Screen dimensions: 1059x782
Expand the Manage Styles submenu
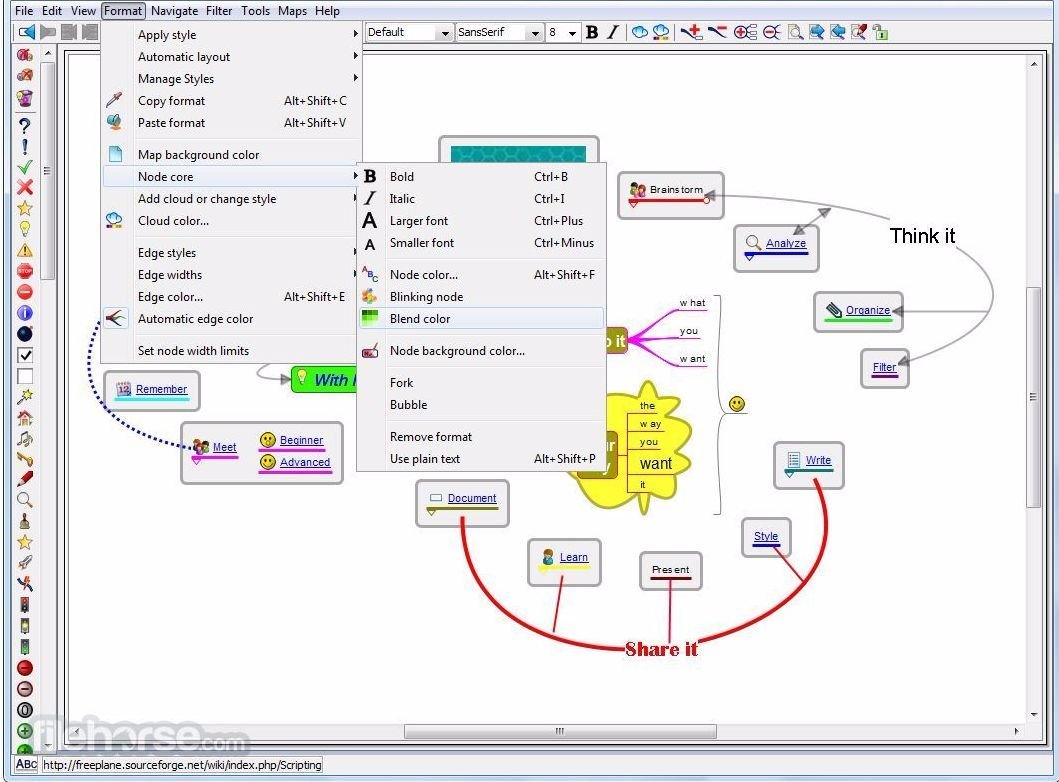click(232, 79)
